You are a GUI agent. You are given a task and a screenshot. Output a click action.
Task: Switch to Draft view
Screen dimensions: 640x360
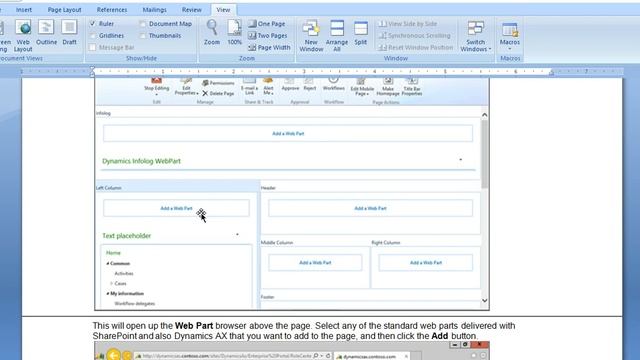(69, 33)
